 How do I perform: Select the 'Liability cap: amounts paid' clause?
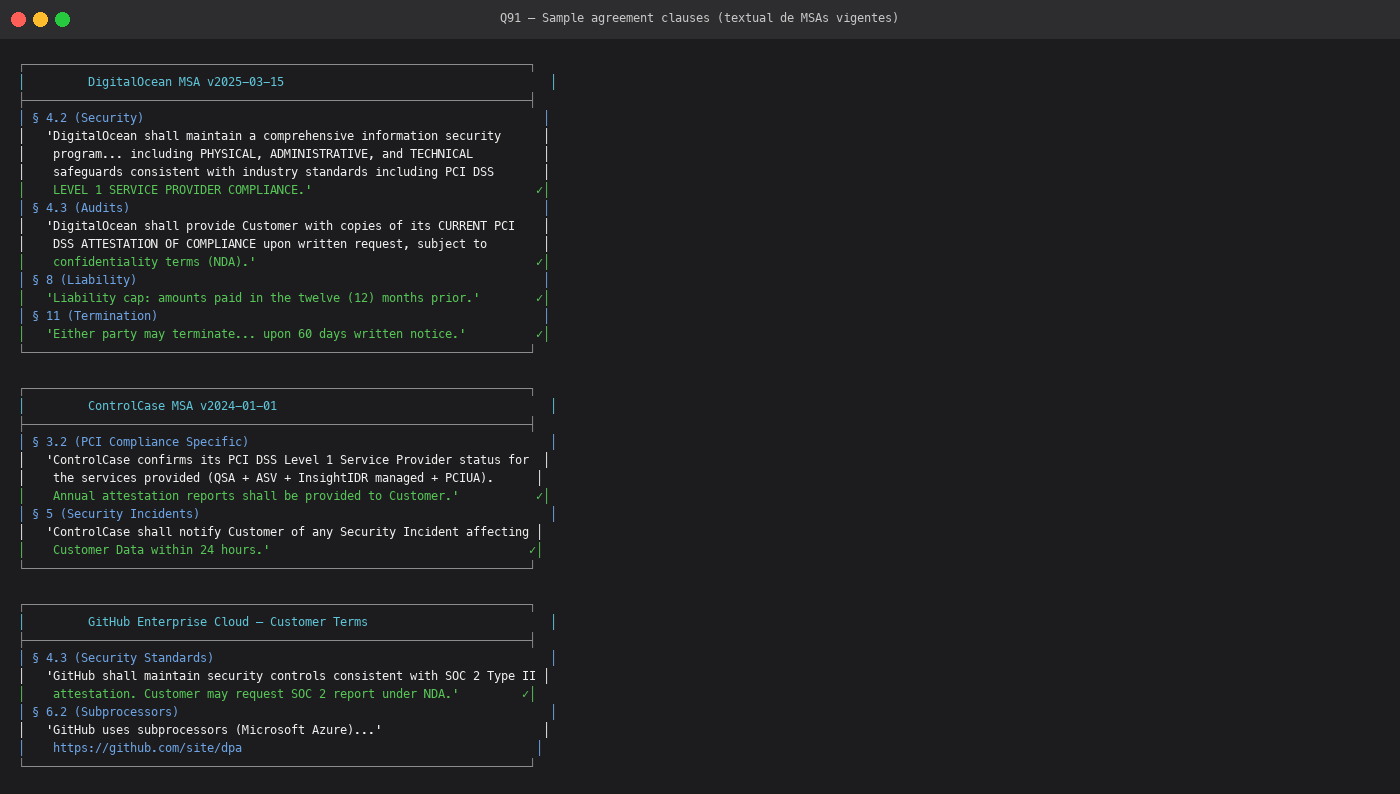click(x=263, y=298)
